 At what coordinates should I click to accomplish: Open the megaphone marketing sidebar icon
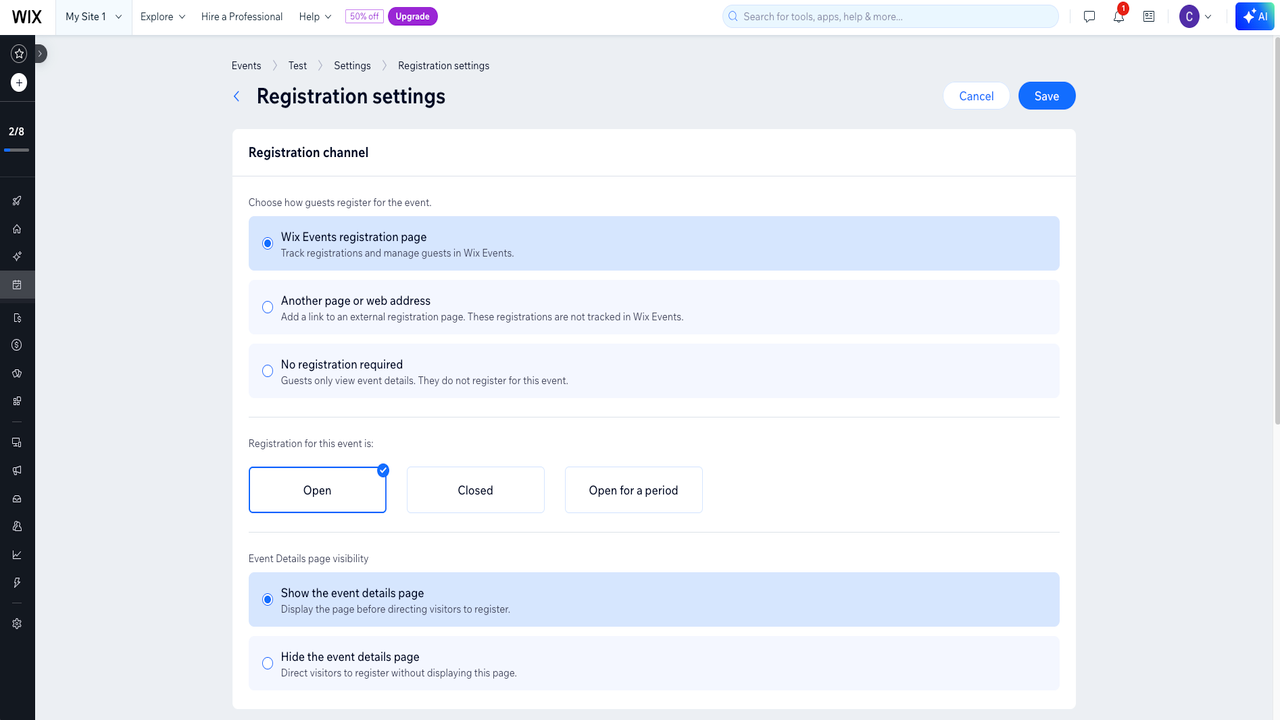[x=17, y=470]
